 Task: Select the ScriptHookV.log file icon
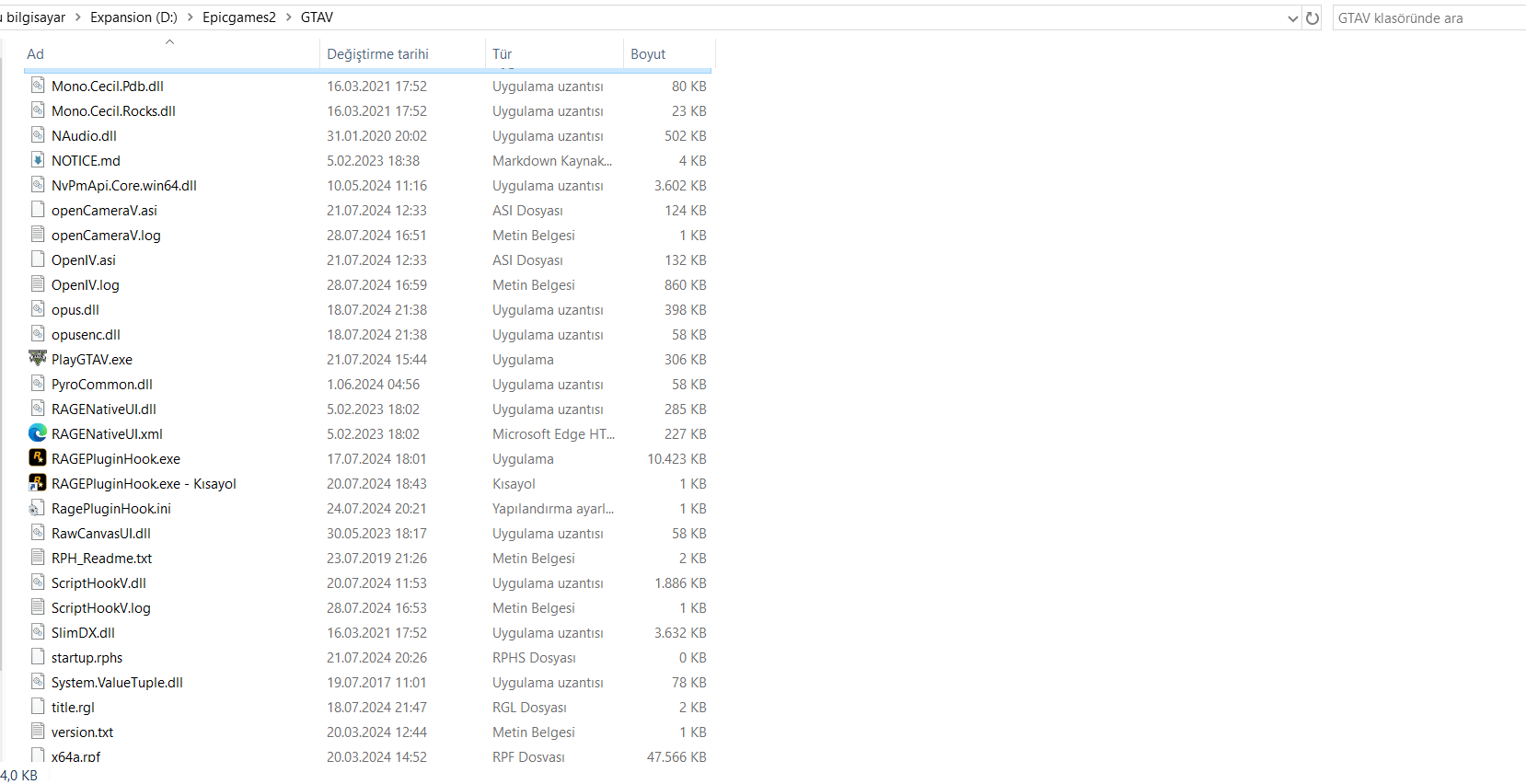(x=38, y=607)
